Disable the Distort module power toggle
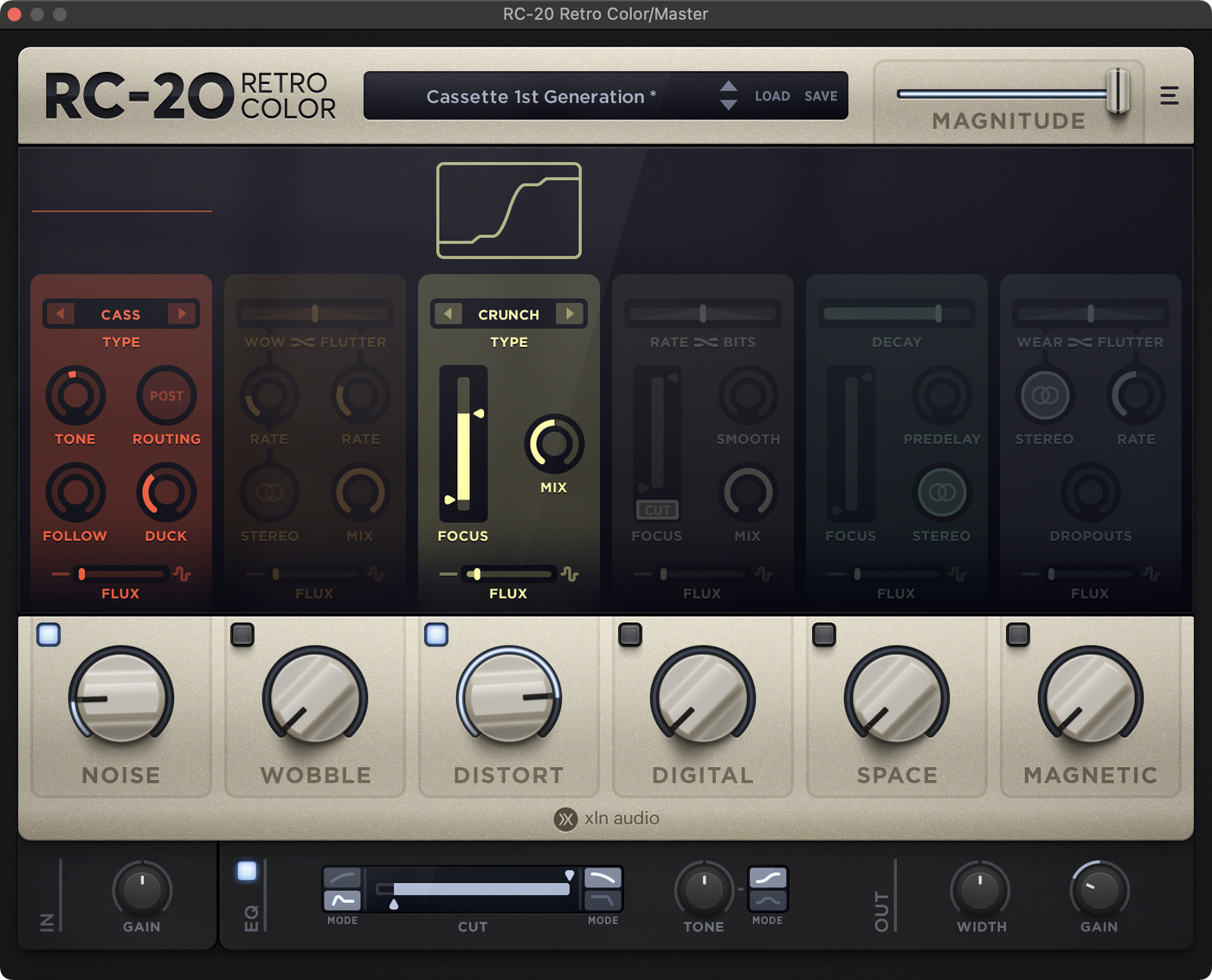1212x980 pixels. pos(436,635)
